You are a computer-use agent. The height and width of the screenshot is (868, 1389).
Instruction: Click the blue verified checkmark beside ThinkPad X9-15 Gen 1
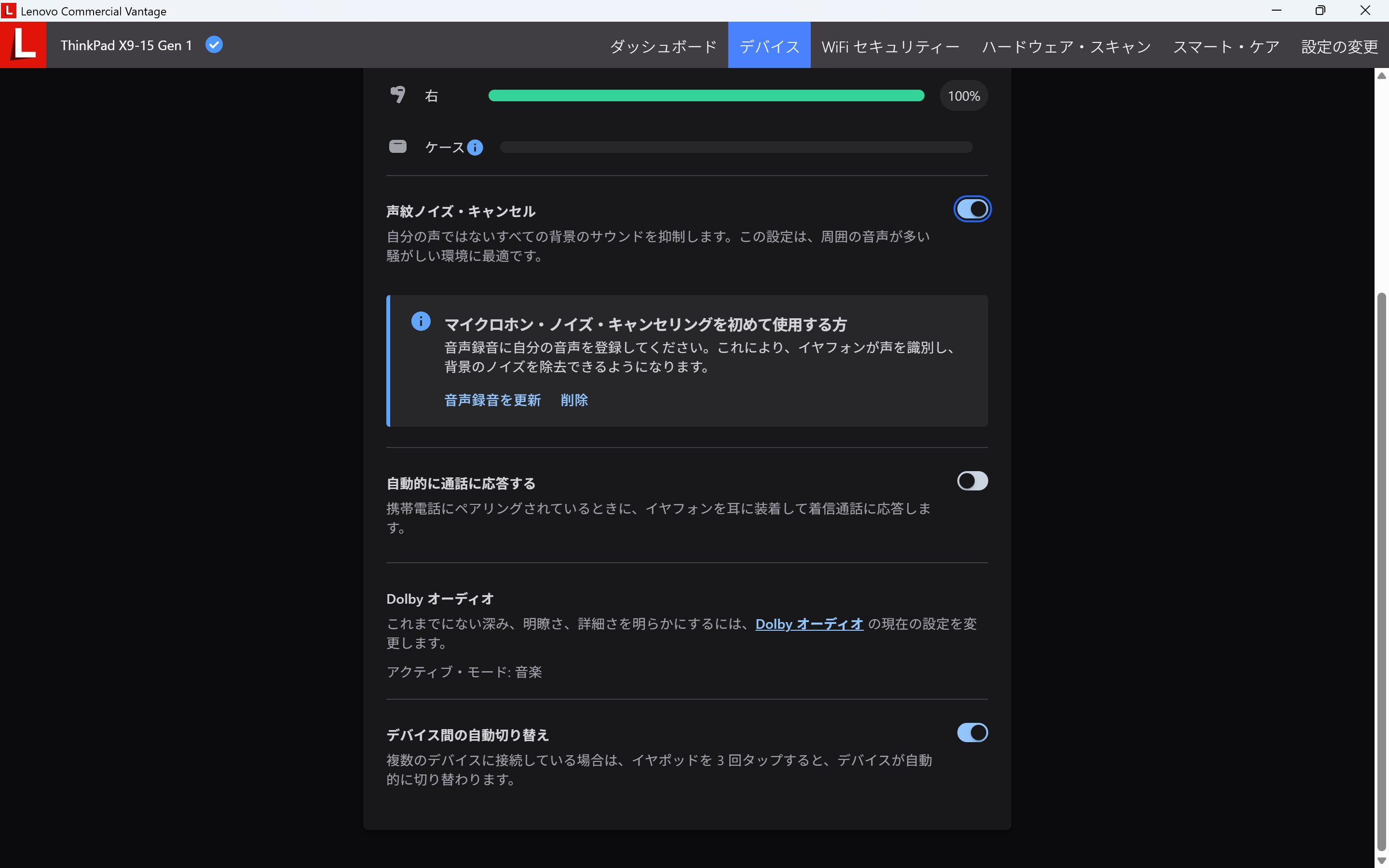tap(214, 45)
